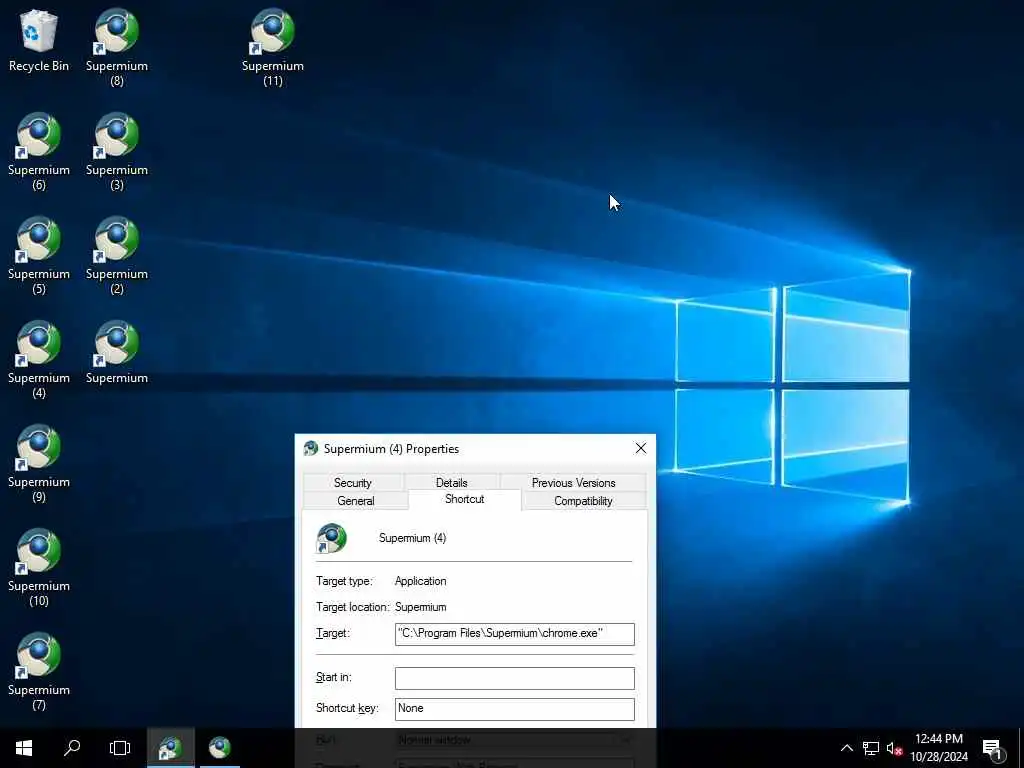Select the Recycle Bin desktop icon
Image resolution: width=1024 pixels, height=768 pixels.
[39, 40]
